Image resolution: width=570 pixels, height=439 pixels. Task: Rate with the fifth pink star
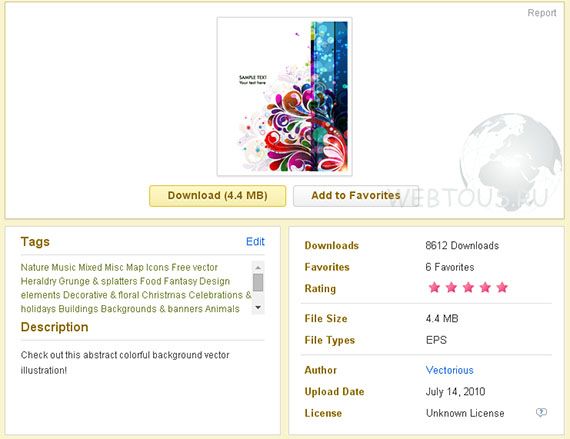tap(502, 287)
